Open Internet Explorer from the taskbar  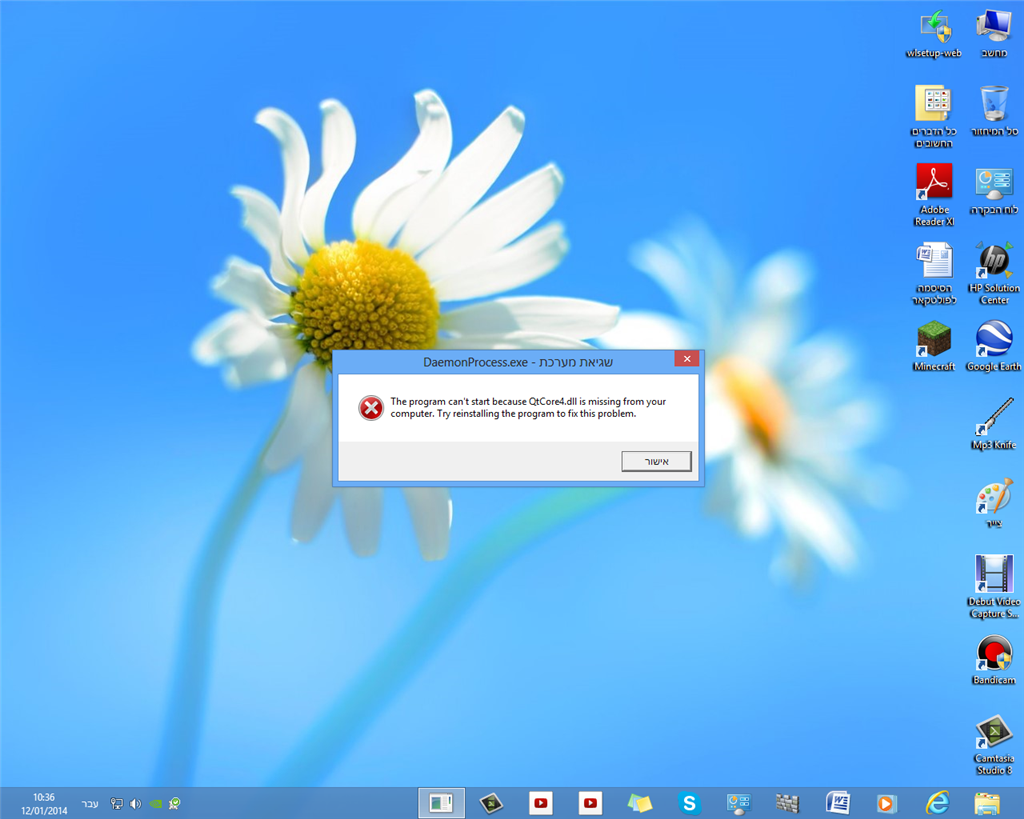pyautogui.click(x=936, y=803)
